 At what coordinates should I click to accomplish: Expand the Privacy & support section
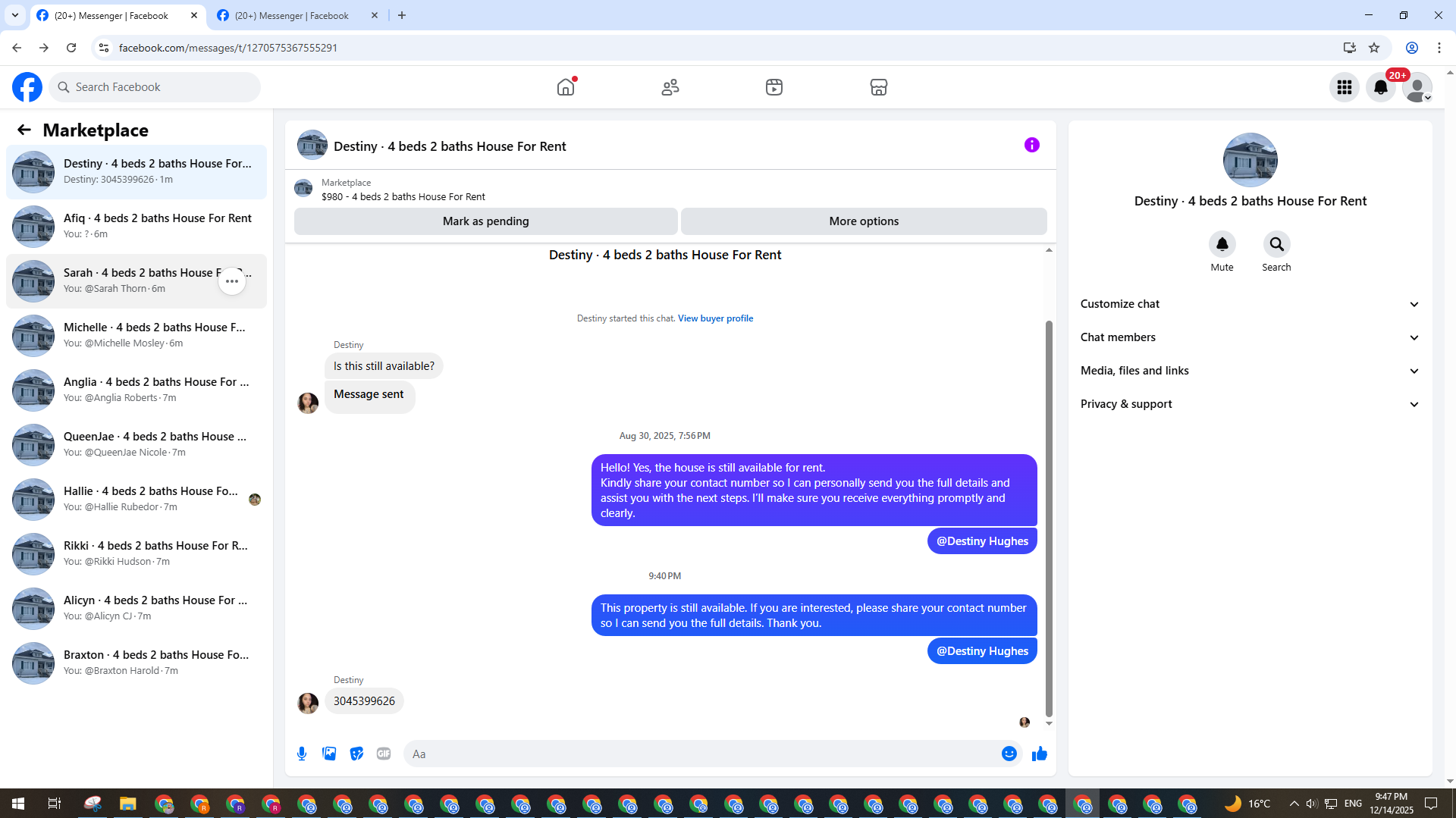[1250, 404]
